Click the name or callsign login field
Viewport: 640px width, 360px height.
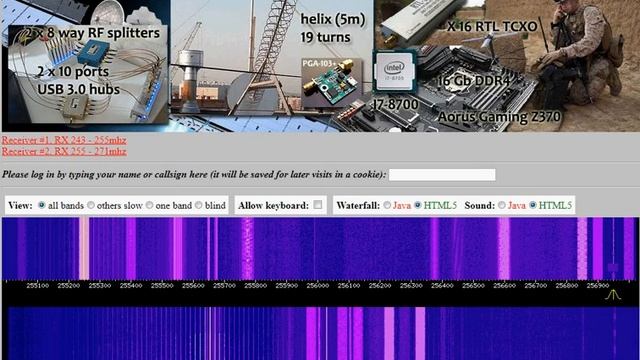442,175
